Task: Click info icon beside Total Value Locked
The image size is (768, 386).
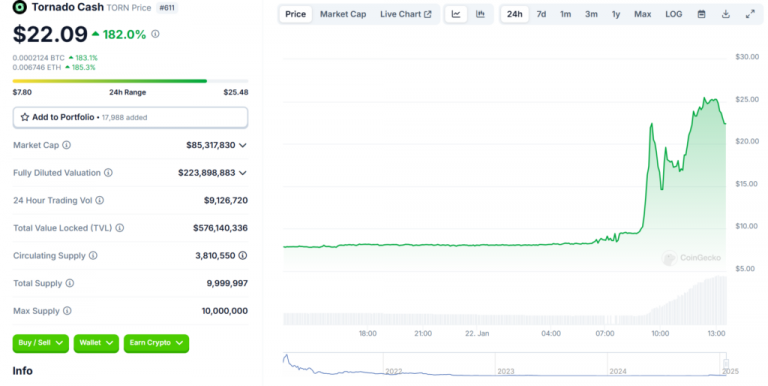Action: (x=120, y=228)
